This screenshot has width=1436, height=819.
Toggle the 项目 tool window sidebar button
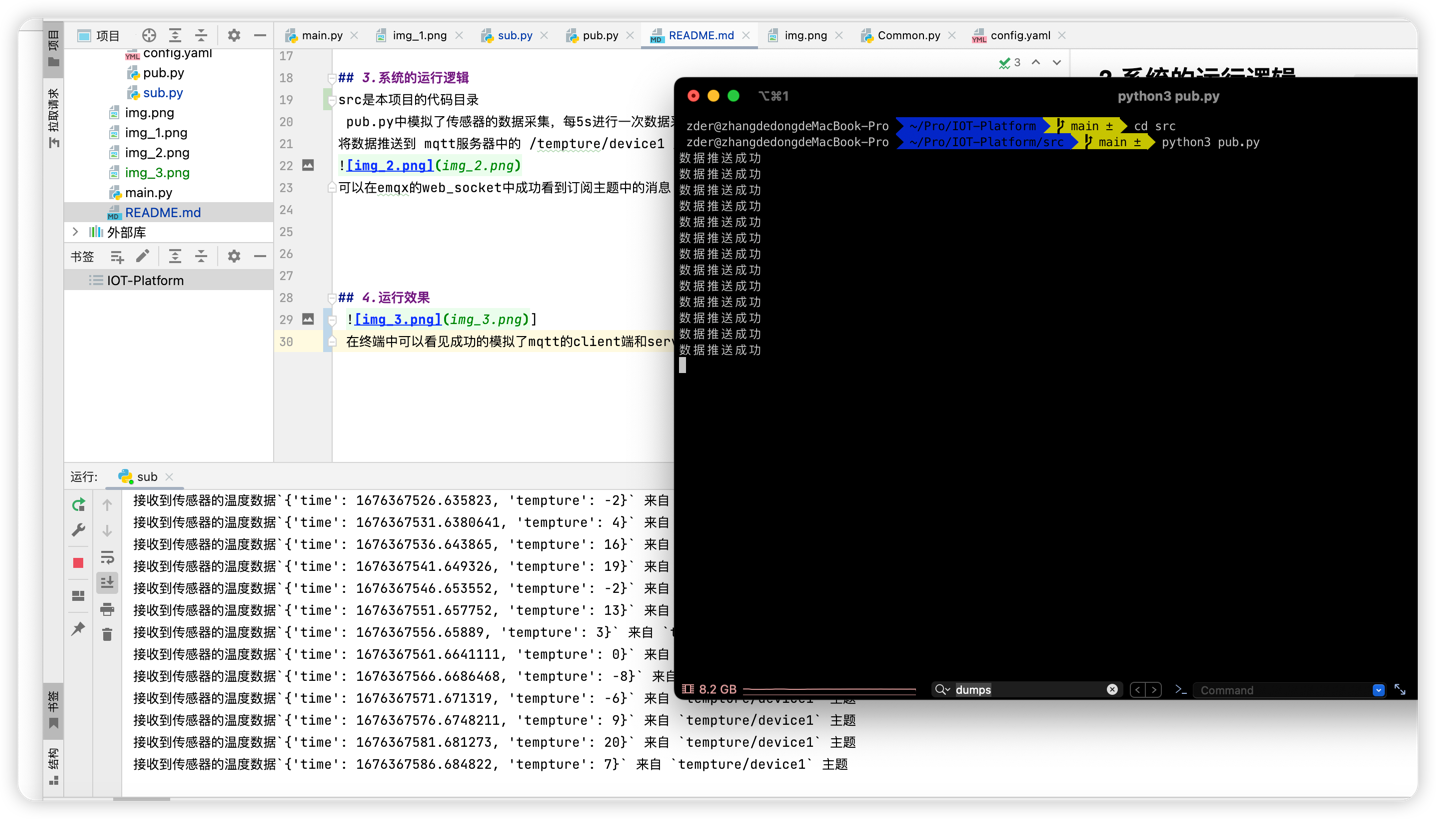click(x=54, y=48)
